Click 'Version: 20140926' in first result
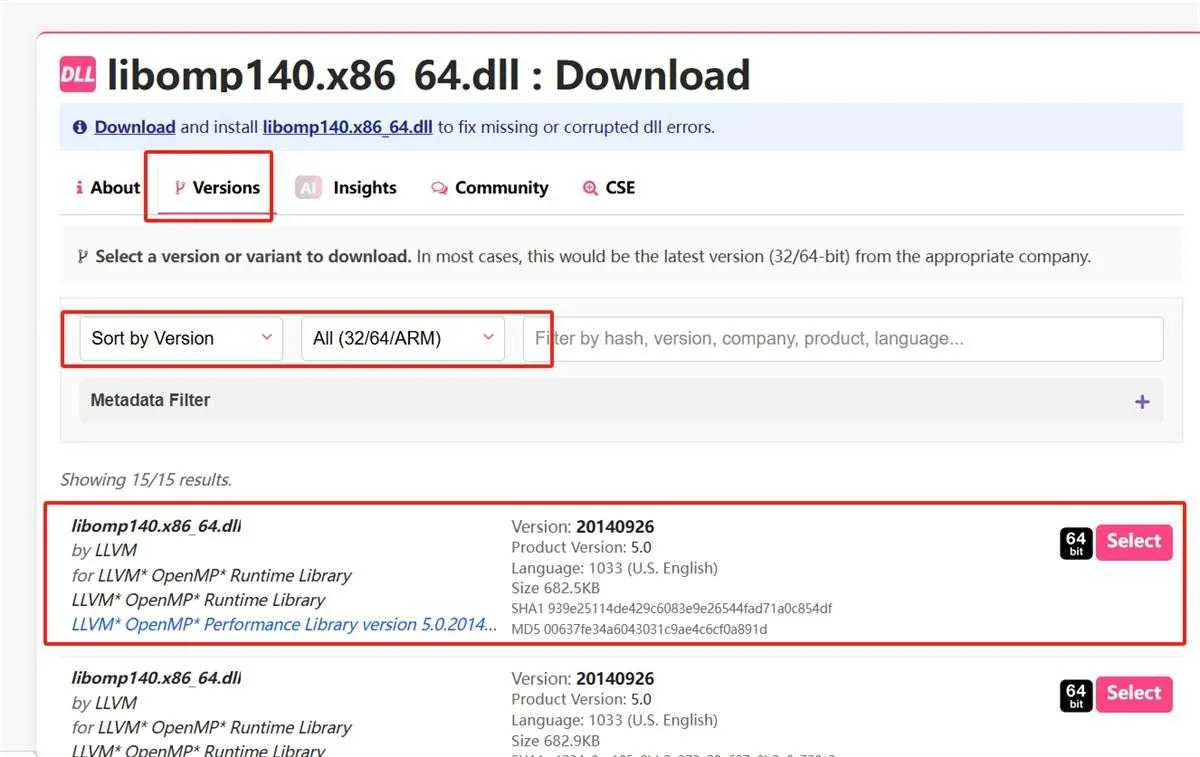1200x757 pixels. 582,527
